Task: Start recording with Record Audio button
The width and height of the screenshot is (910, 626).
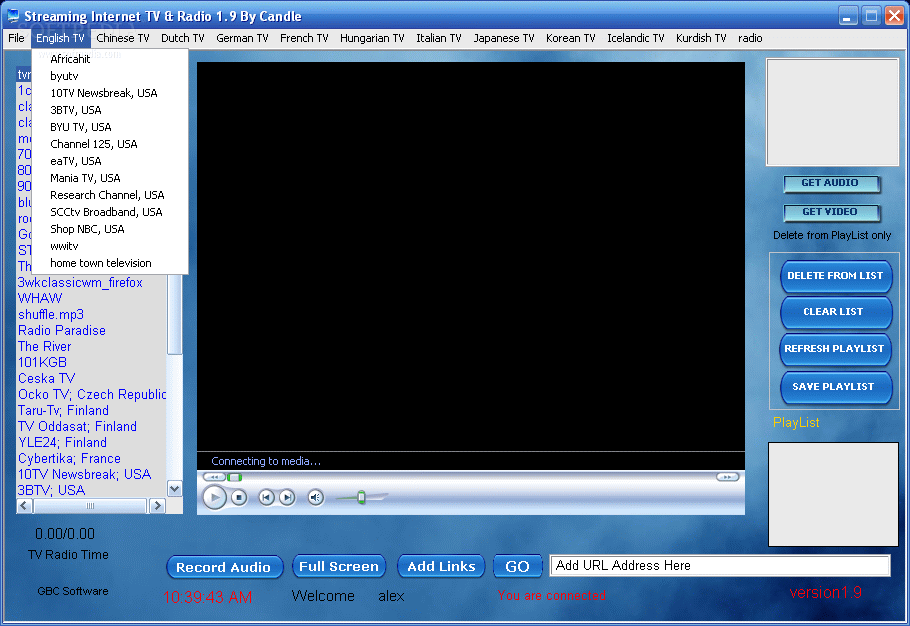Action: pyautogui.click(x=224, y=567)
